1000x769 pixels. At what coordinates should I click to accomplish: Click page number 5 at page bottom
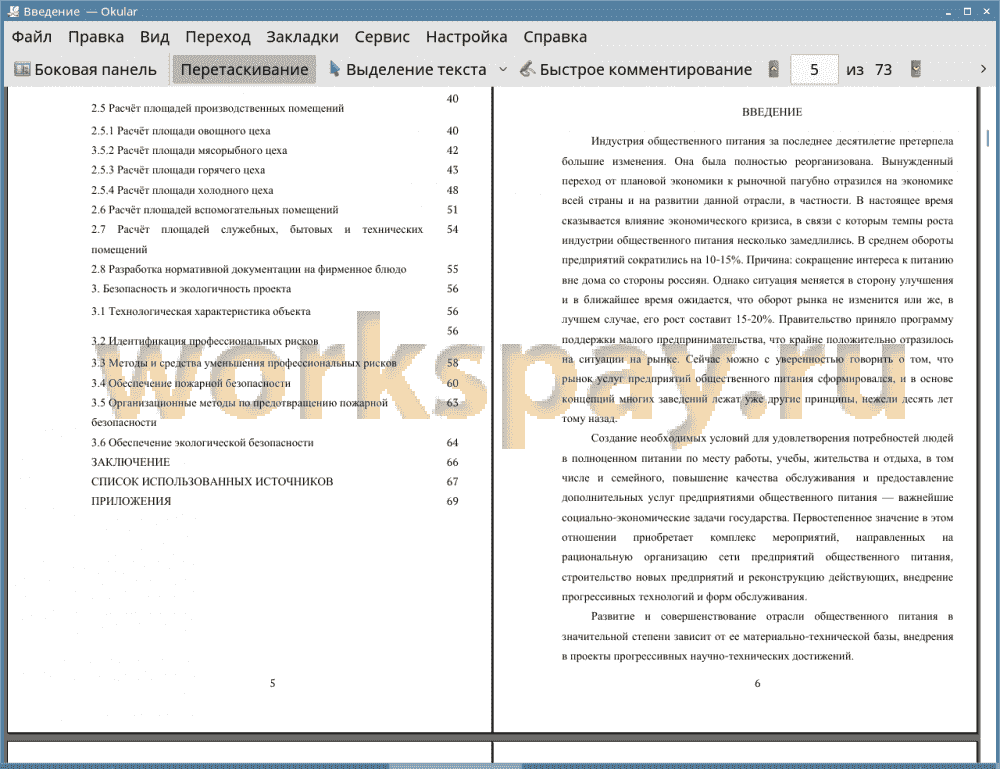(x=272, y=684)
